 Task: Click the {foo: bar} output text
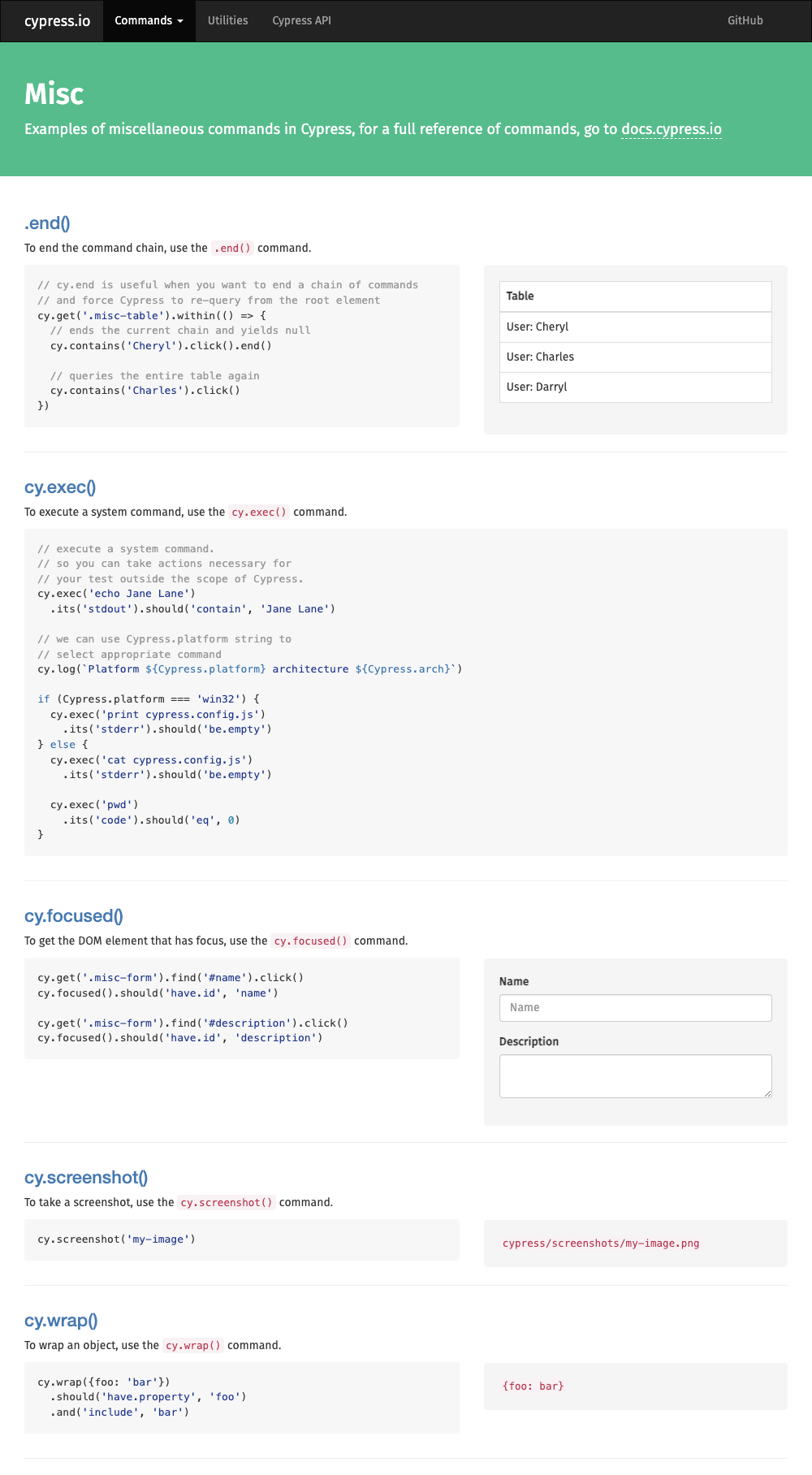pyautogui.click(x=533, y=1386)
